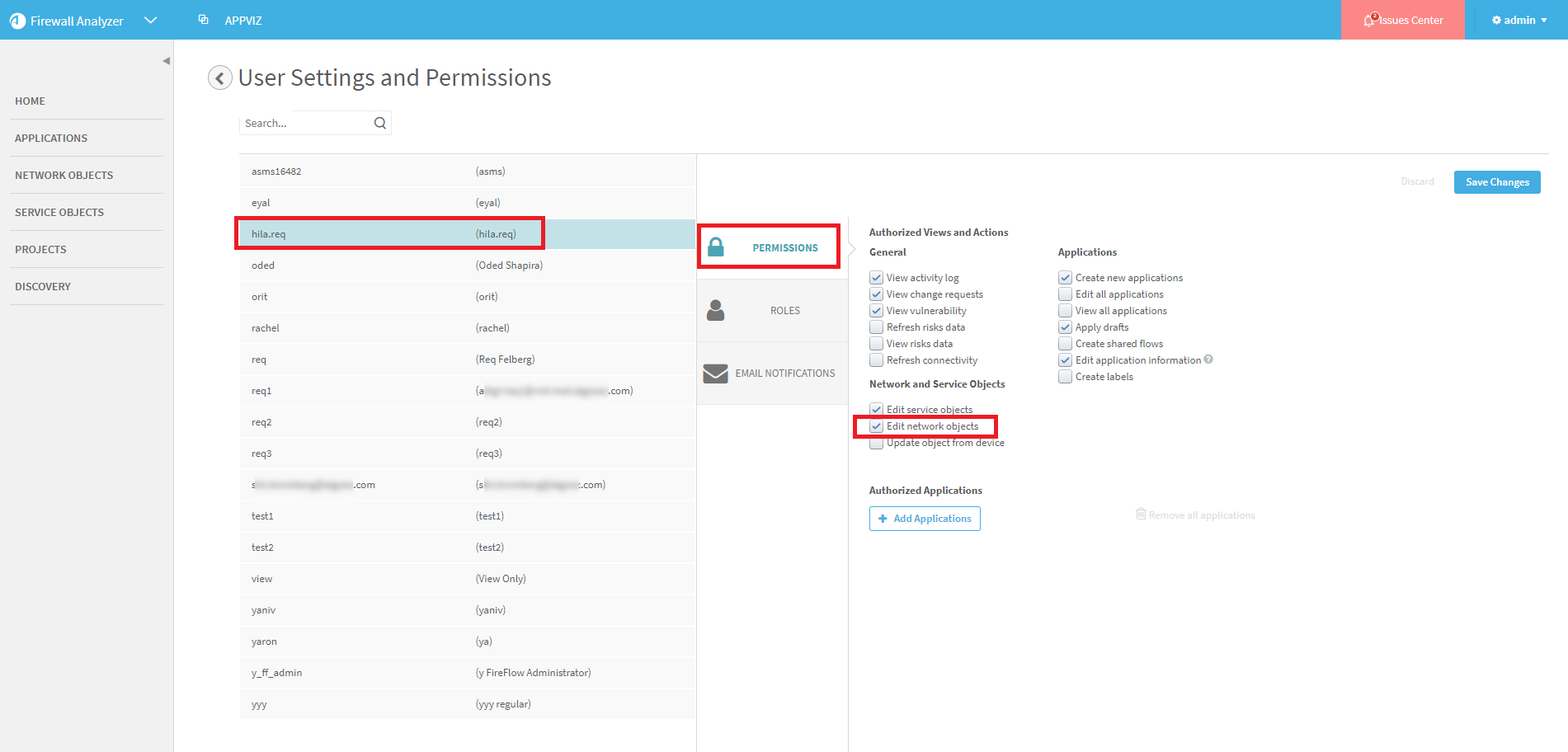Screen dimensions: 1568x752
Task: Click the Save Changes button
Action: tap(1496, 182)
